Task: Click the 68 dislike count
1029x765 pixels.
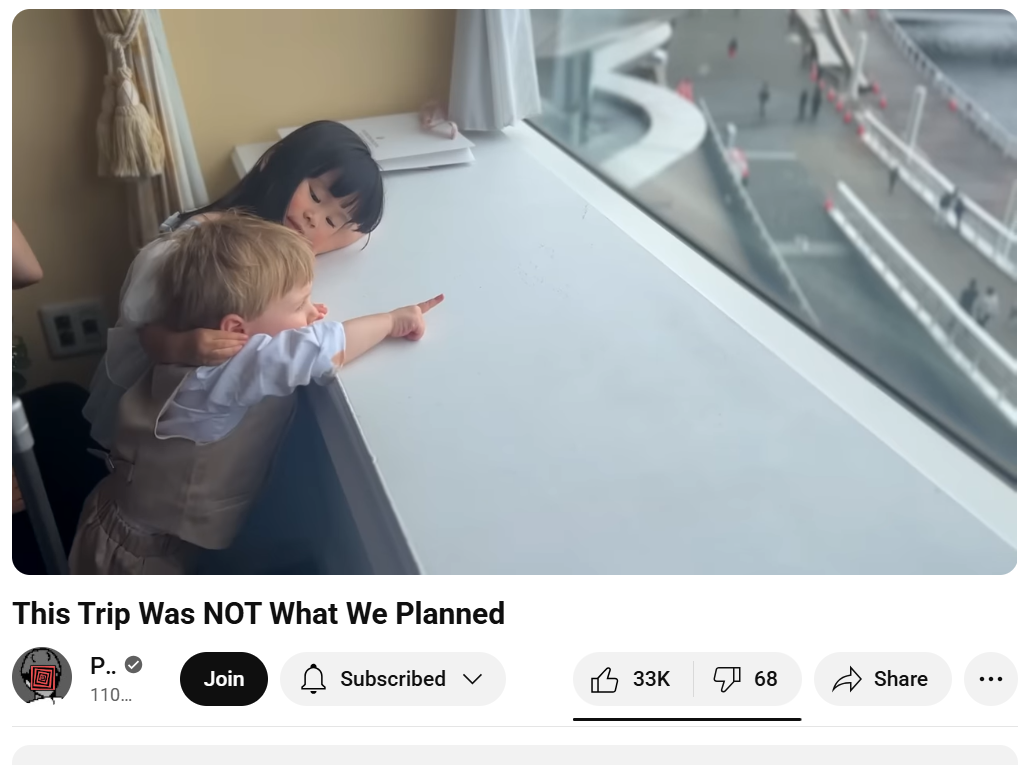Action: point(765,678)
